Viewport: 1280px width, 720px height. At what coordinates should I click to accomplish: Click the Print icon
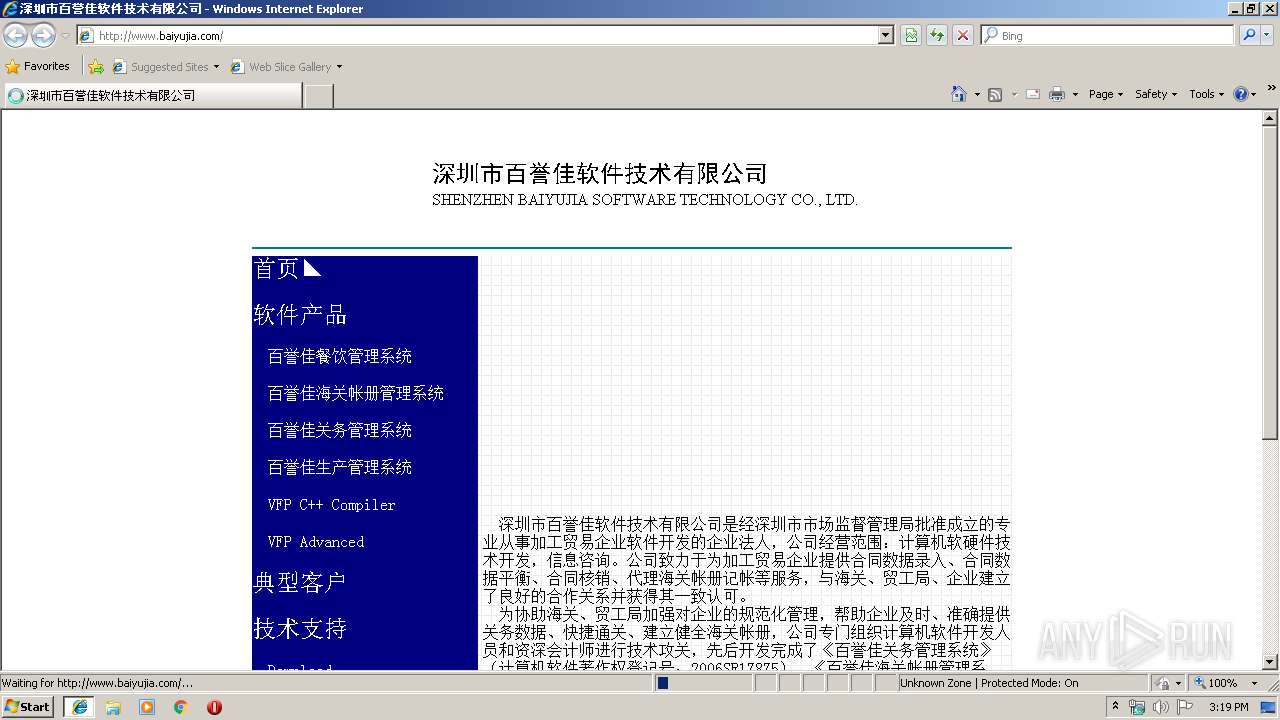click(1057, 94)
